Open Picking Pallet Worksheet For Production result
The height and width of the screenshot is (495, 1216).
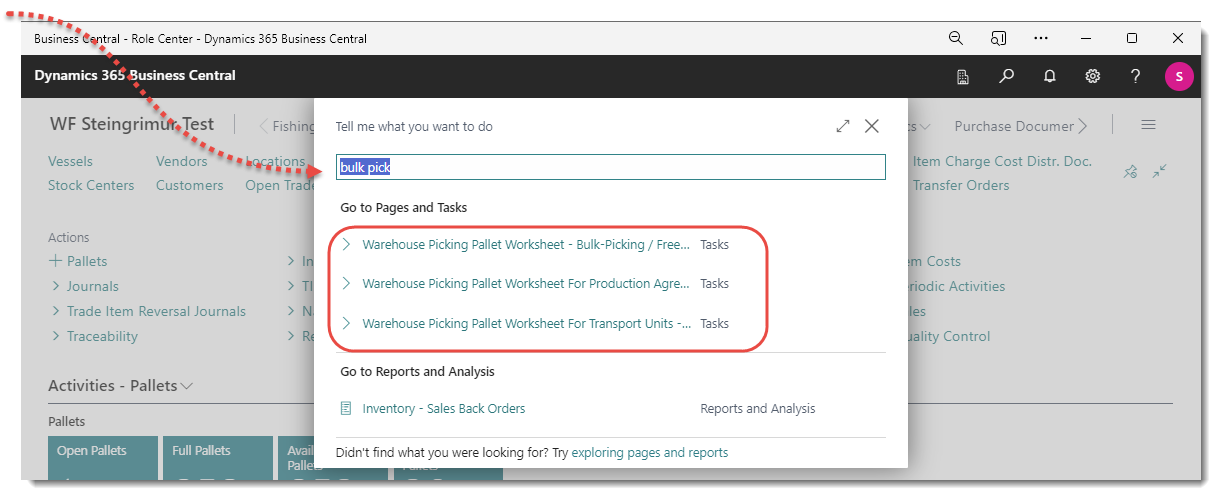point(526,284)
